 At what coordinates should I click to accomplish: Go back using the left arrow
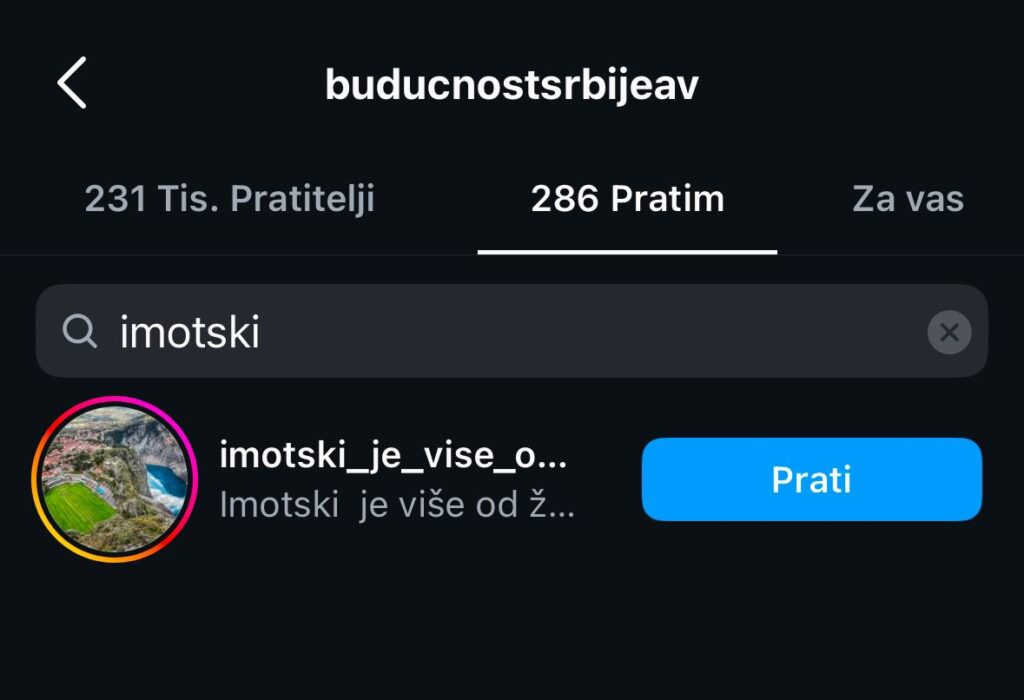click(x=72, y=82)
